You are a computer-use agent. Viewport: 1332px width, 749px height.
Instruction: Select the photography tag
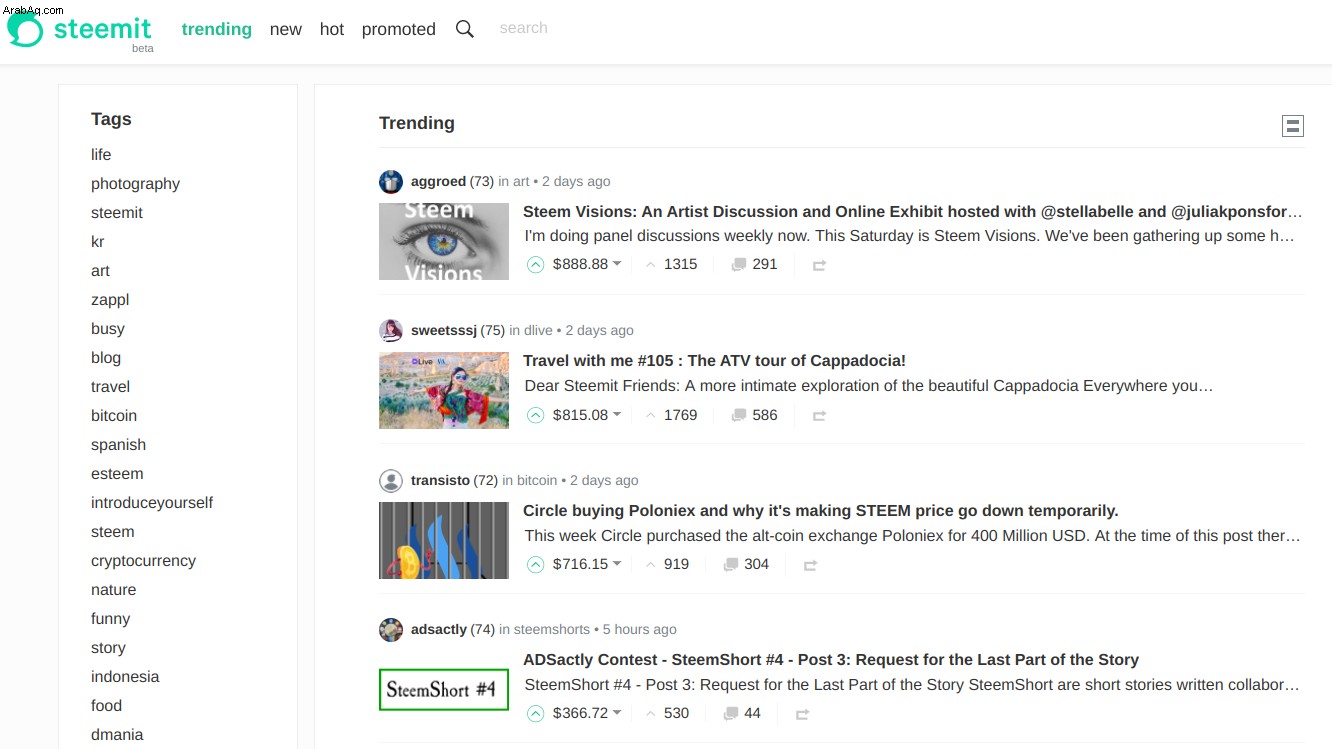(135, 184)
